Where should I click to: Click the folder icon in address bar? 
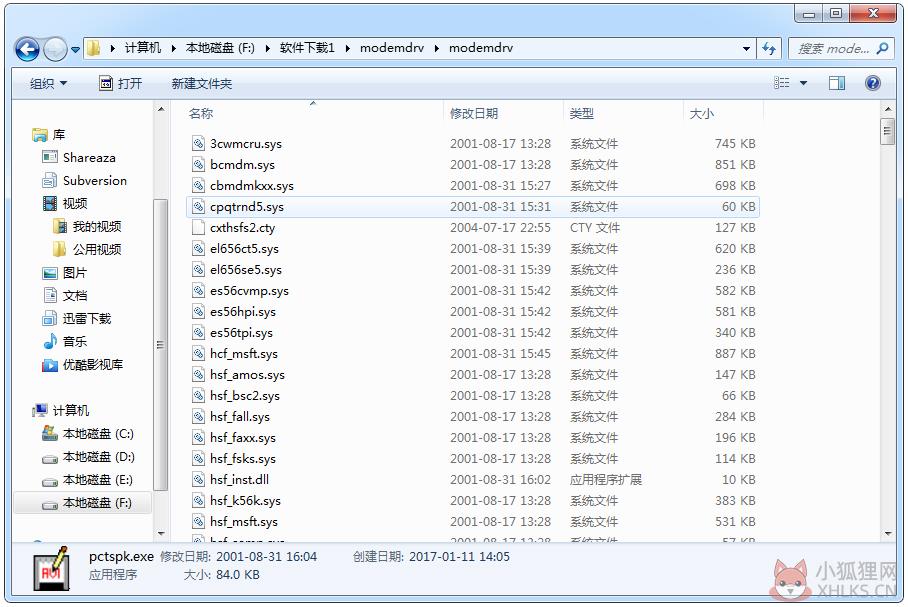tap(94, 48)
